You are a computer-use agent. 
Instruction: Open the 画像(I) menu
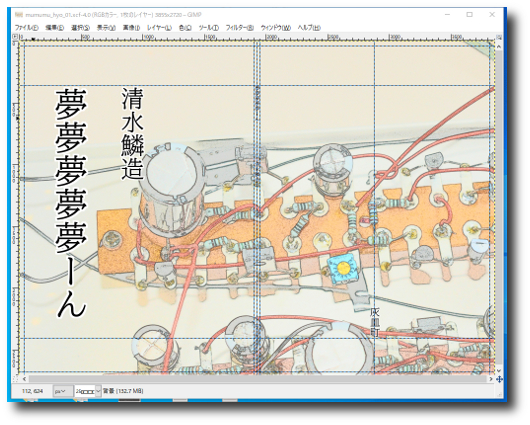(x=131, y=28)
